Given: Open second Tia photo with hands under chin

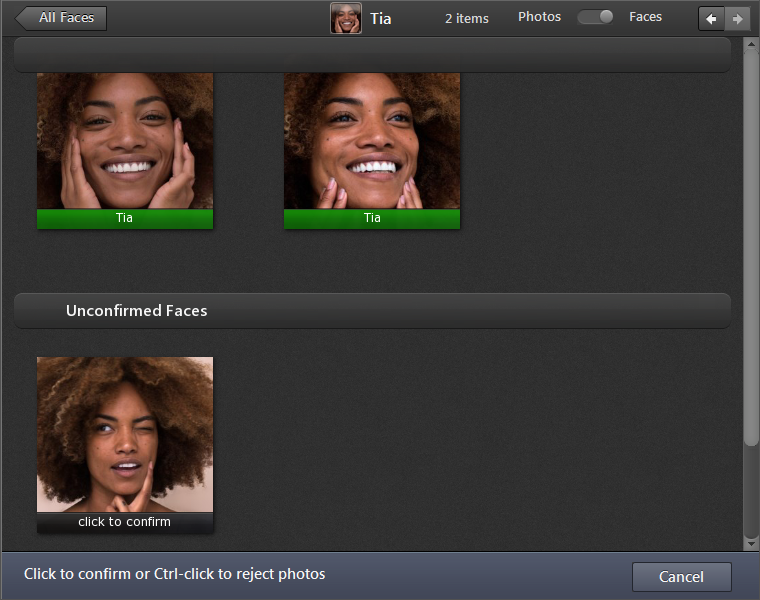Looking at the screenshot, I should click(x=372, y=141).
